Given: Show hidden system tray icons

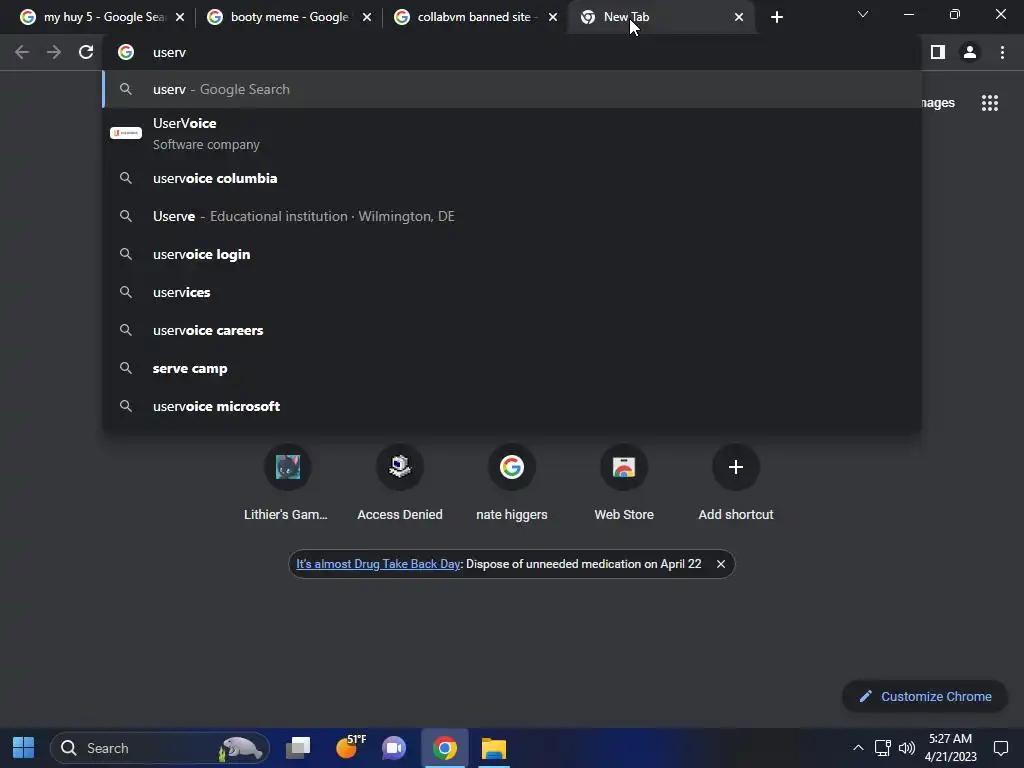Looking at the screenshot, I should click(x=858, y=748).
